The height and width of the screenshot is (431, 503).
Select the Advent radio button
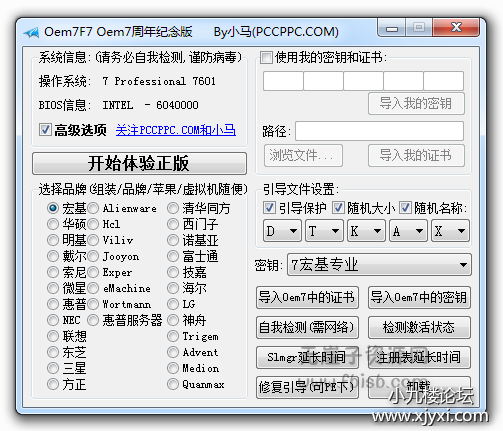coord(173,352)
